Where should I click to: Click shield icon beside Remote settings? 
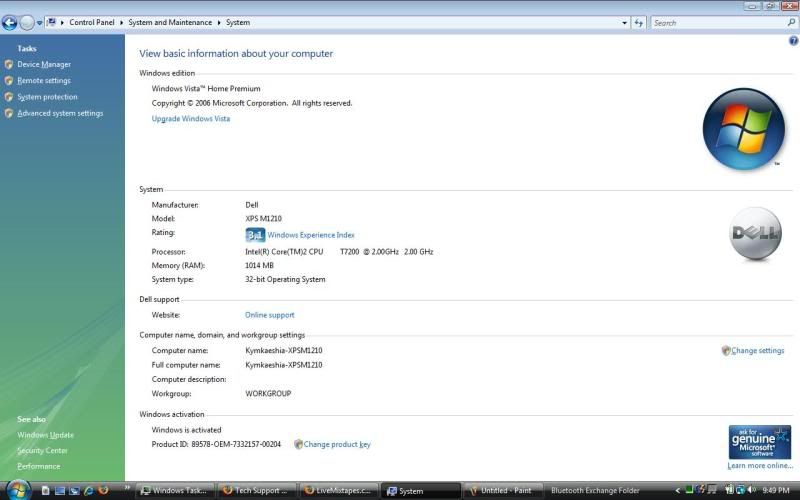(8, 81)
